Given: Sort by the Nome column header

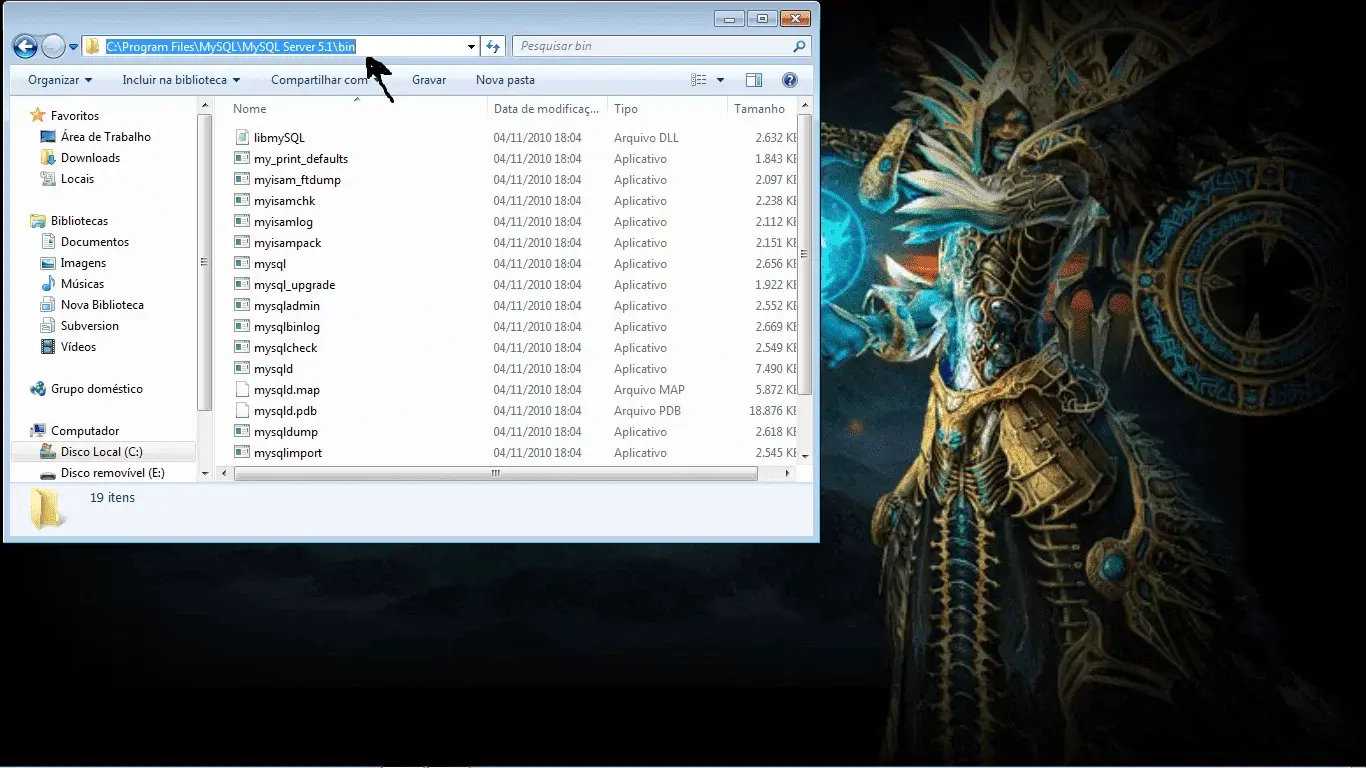Looking at the screenshot, I should pyautogui.click(x=358, y=109).
